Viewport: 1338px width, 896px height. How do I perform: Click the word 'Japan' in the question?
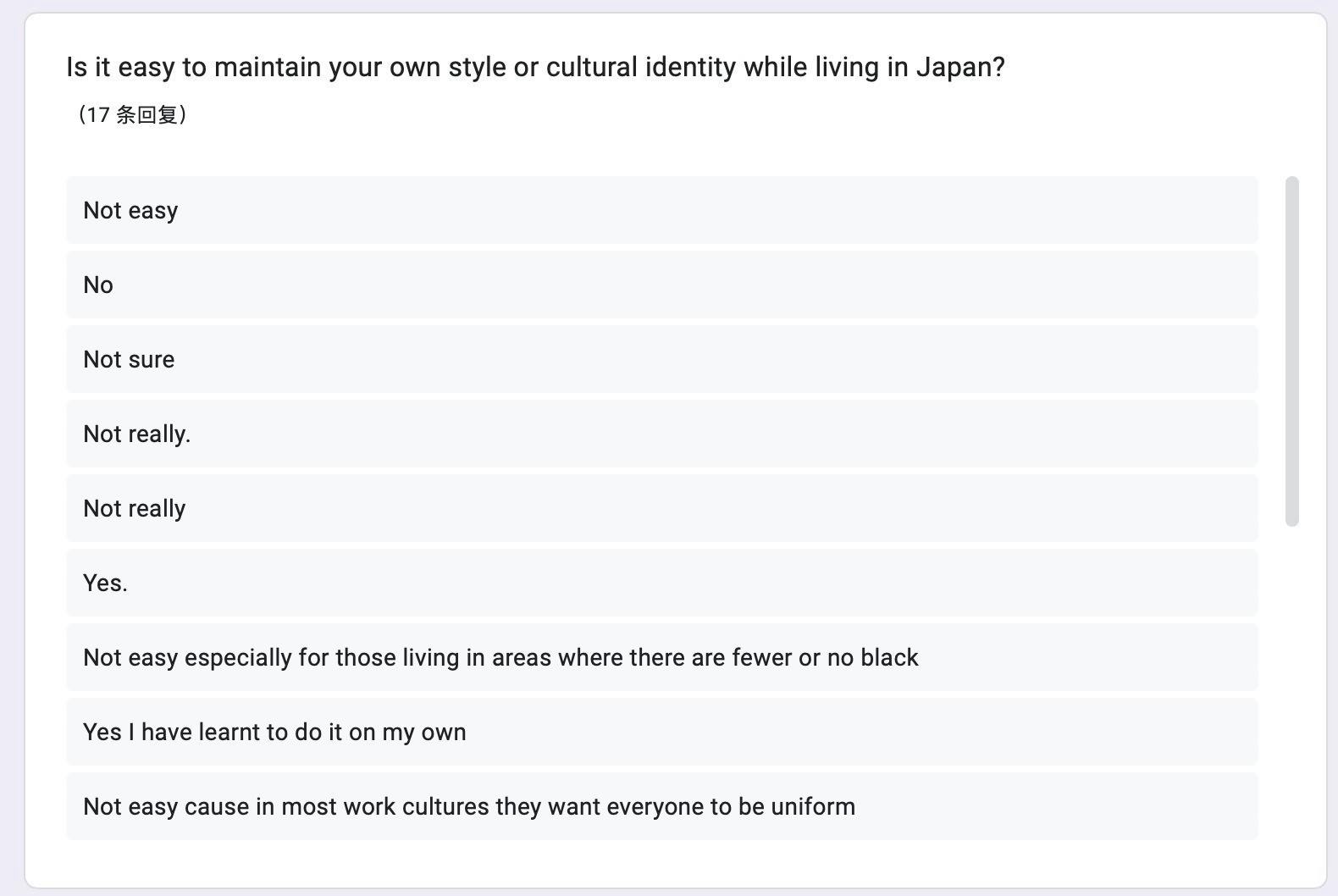pos(958,65)
